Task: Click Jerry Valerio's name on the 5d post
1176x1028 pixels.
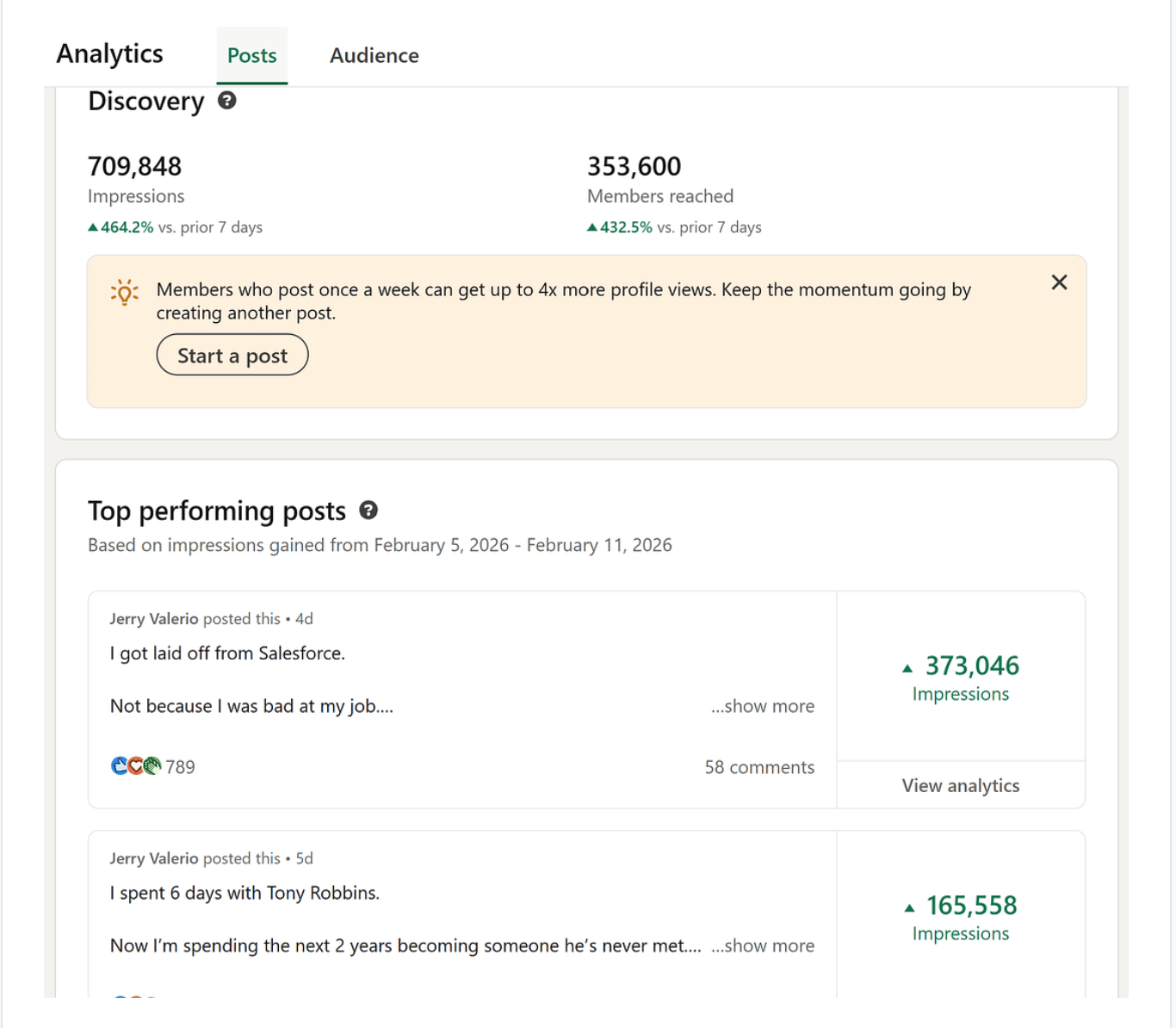Action: (x=153, y=858)
